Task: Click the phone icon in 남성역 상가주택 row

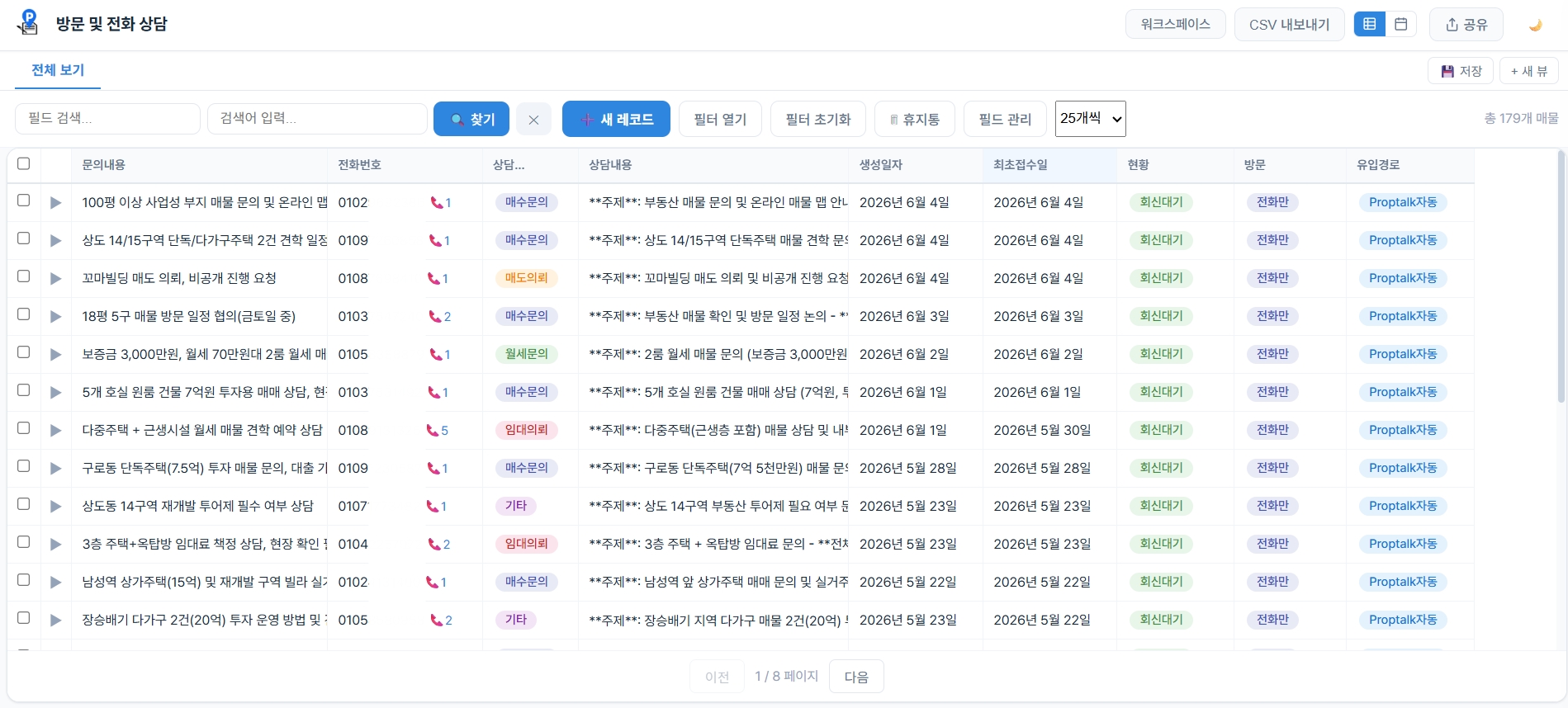Action: tap(432, 583)
